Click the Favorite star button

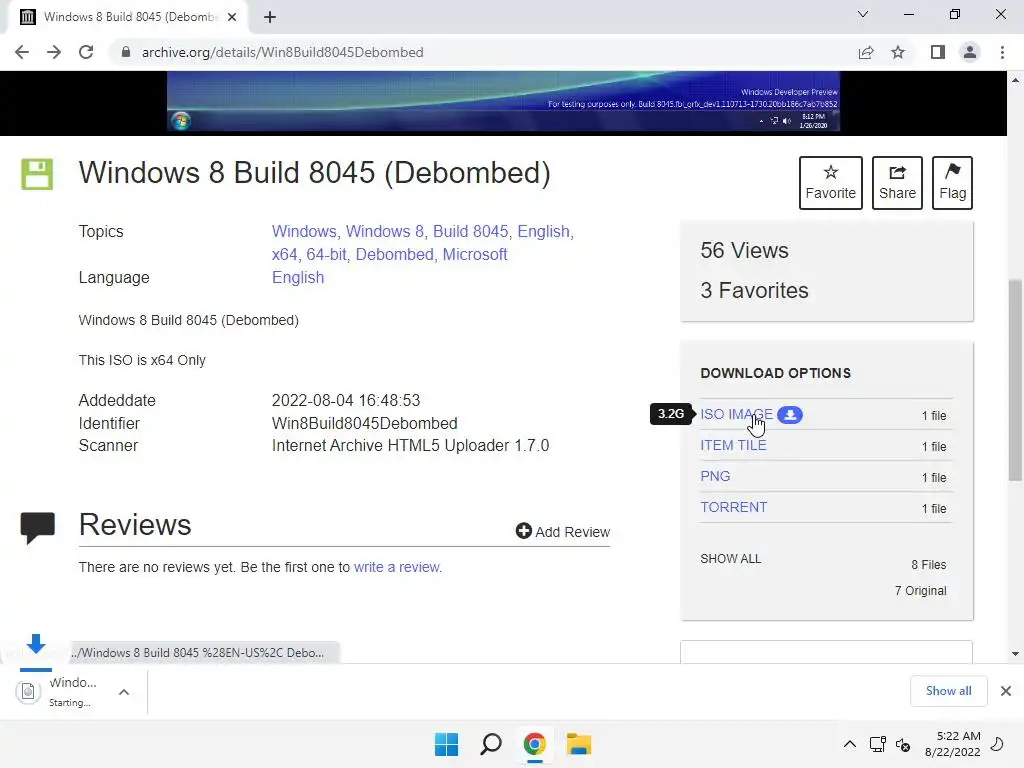click(831, 183)
